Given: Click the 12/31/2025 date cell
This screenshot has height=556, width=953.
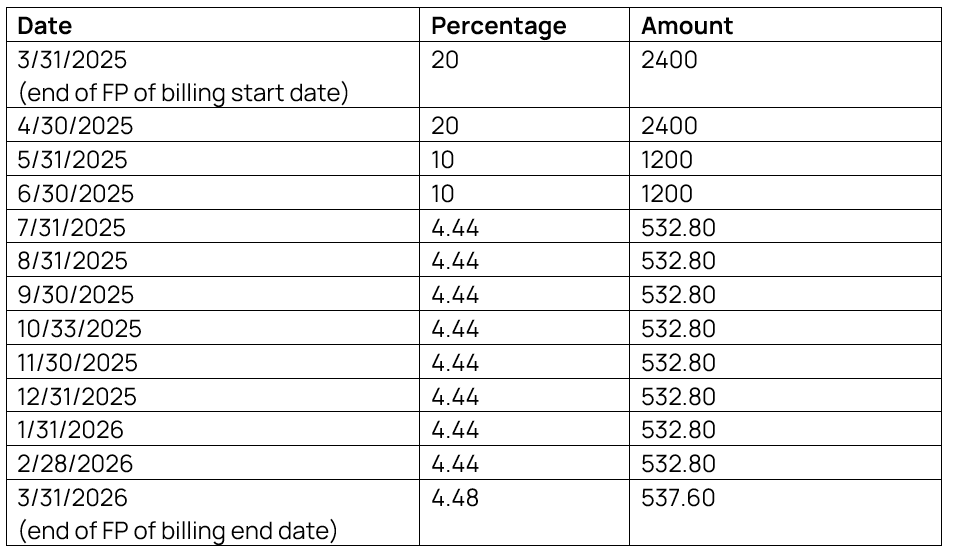Looking at the screenshot, I should [x=78, y=396].
